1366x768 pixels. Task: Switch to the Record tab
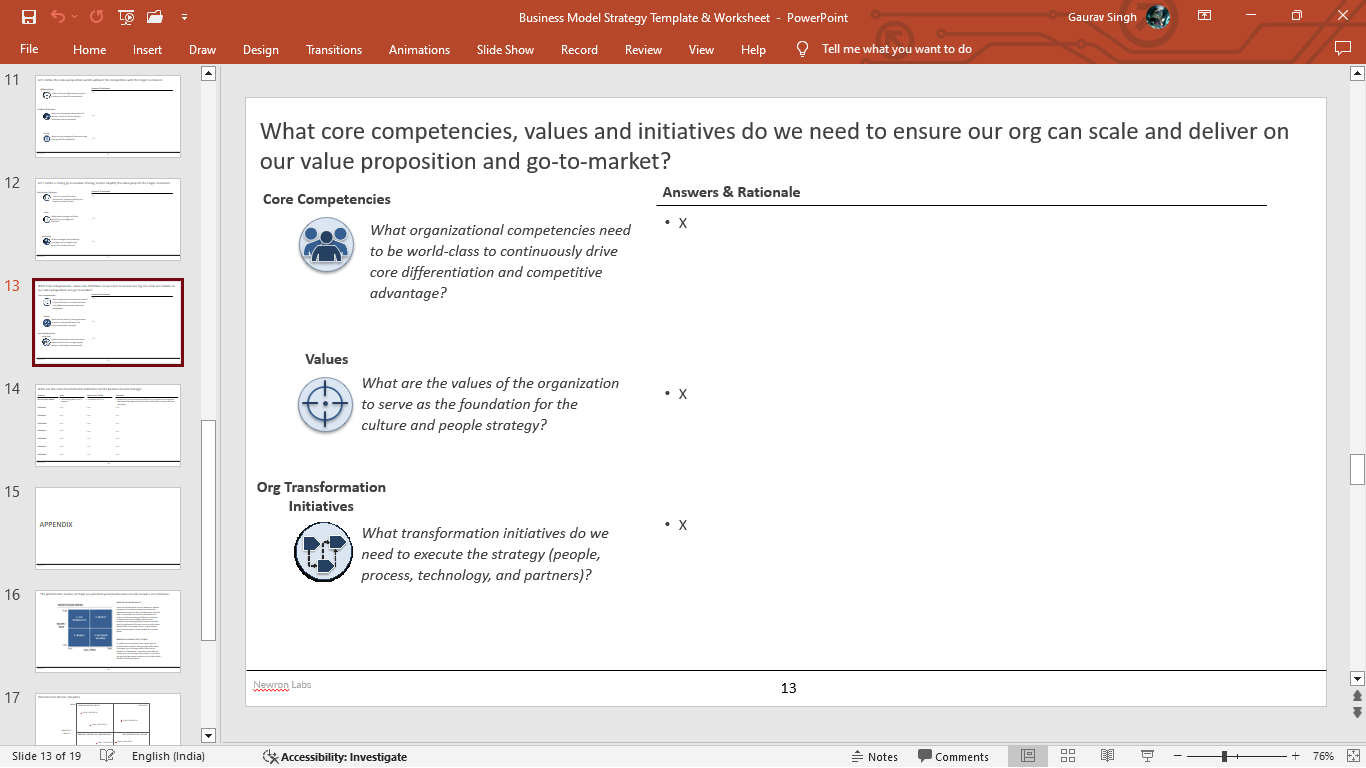[579, 50]
